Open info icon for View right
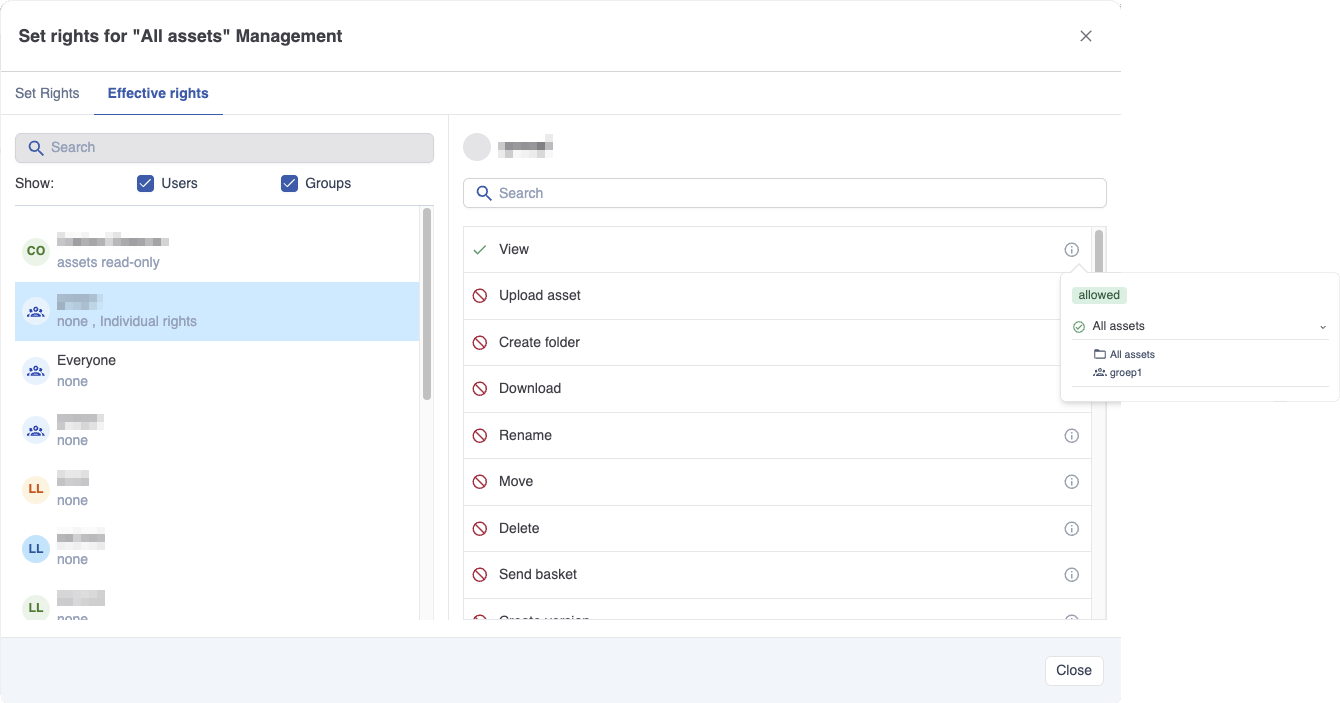The height and width of the screenshot is (703, 1340). click(1071, 250)
